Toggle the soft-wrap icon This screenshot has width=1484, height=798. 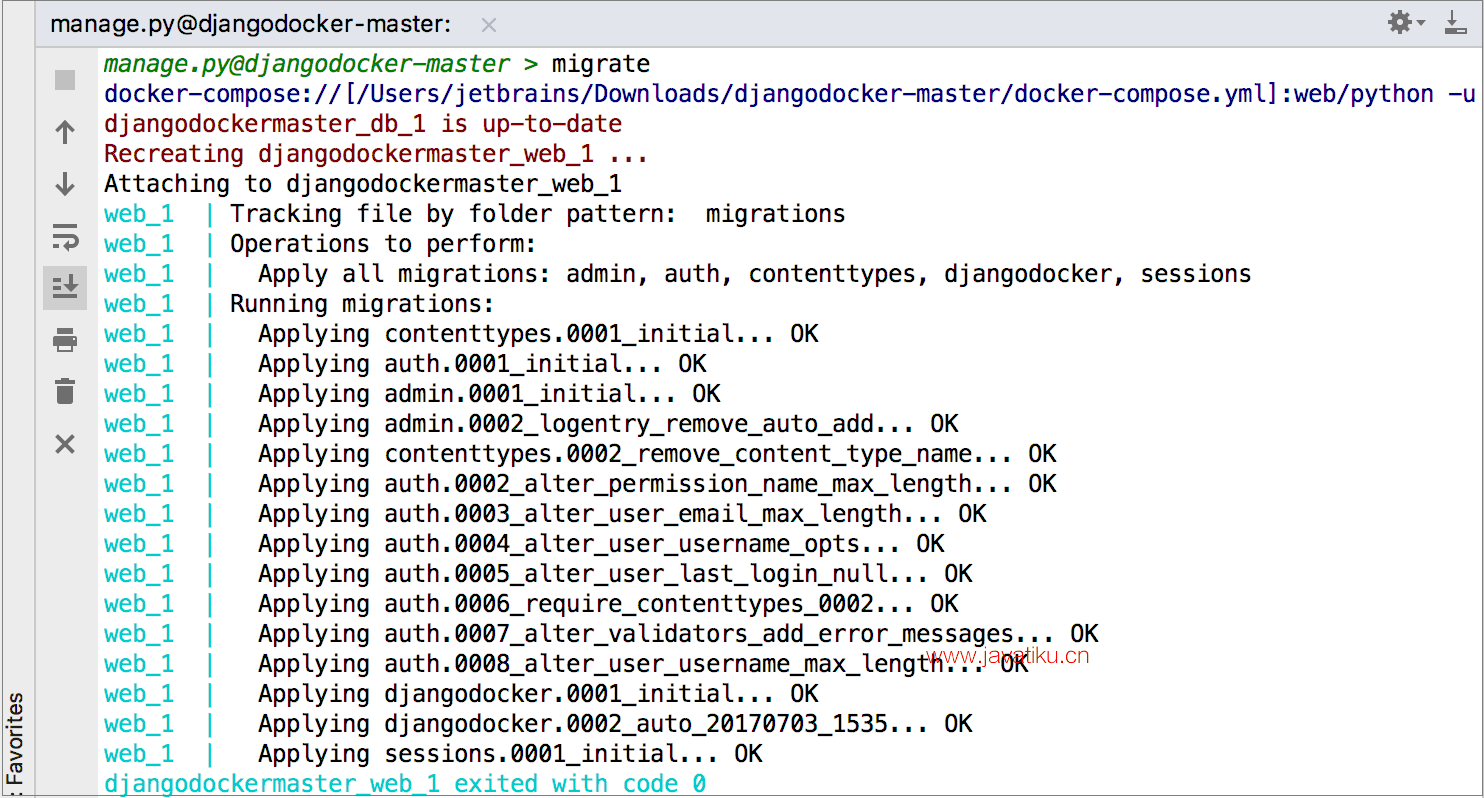click(x=65, y=237)
